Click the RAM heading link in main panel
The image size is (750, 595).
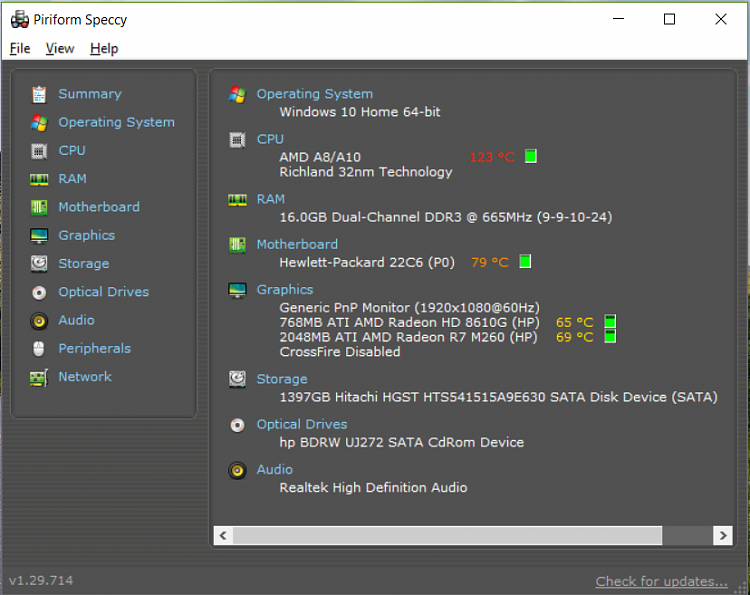(271, 199)
